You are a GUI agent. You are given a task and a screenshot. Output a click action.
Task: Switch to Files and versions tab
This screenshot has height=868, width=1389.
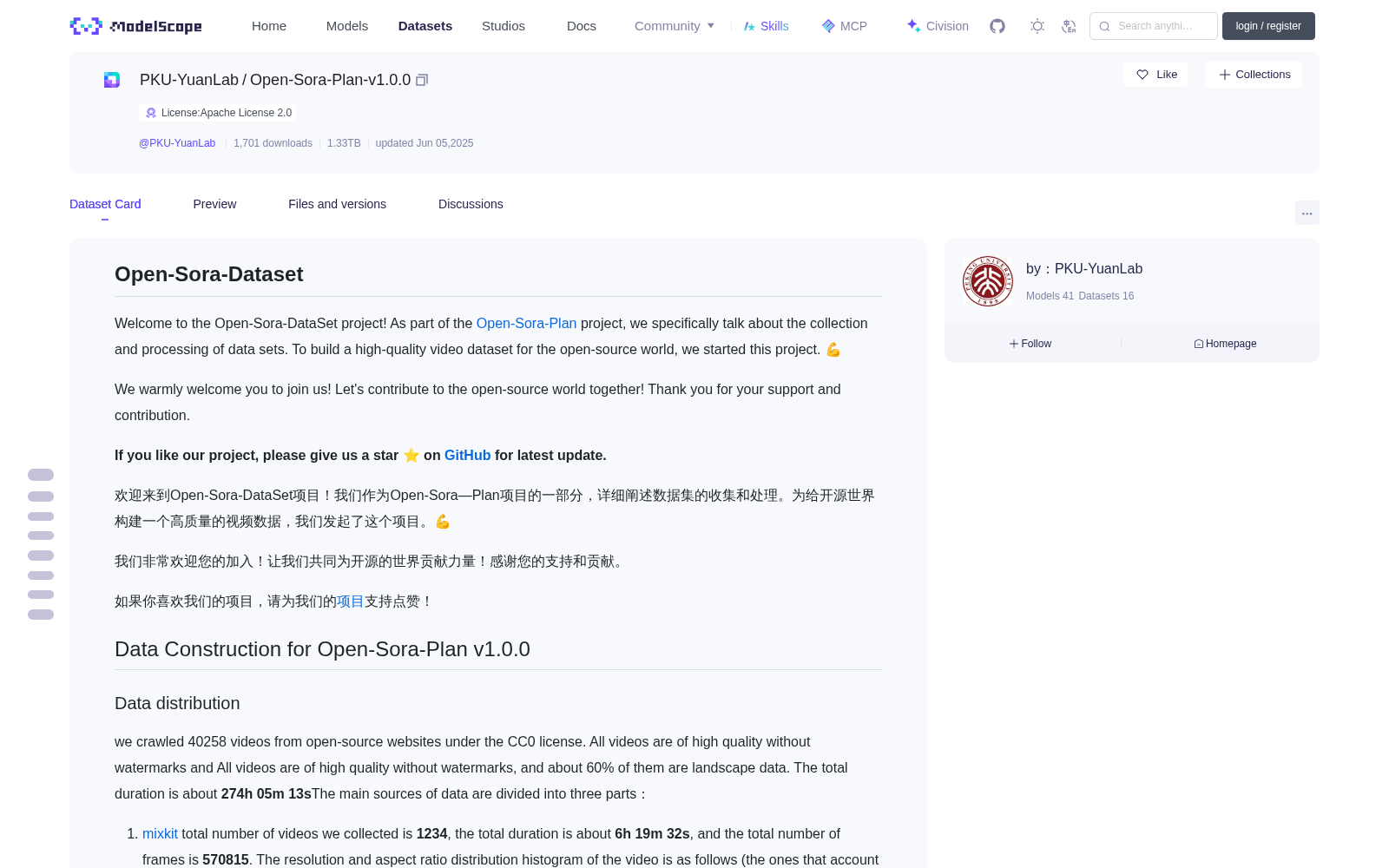[337, 204]
